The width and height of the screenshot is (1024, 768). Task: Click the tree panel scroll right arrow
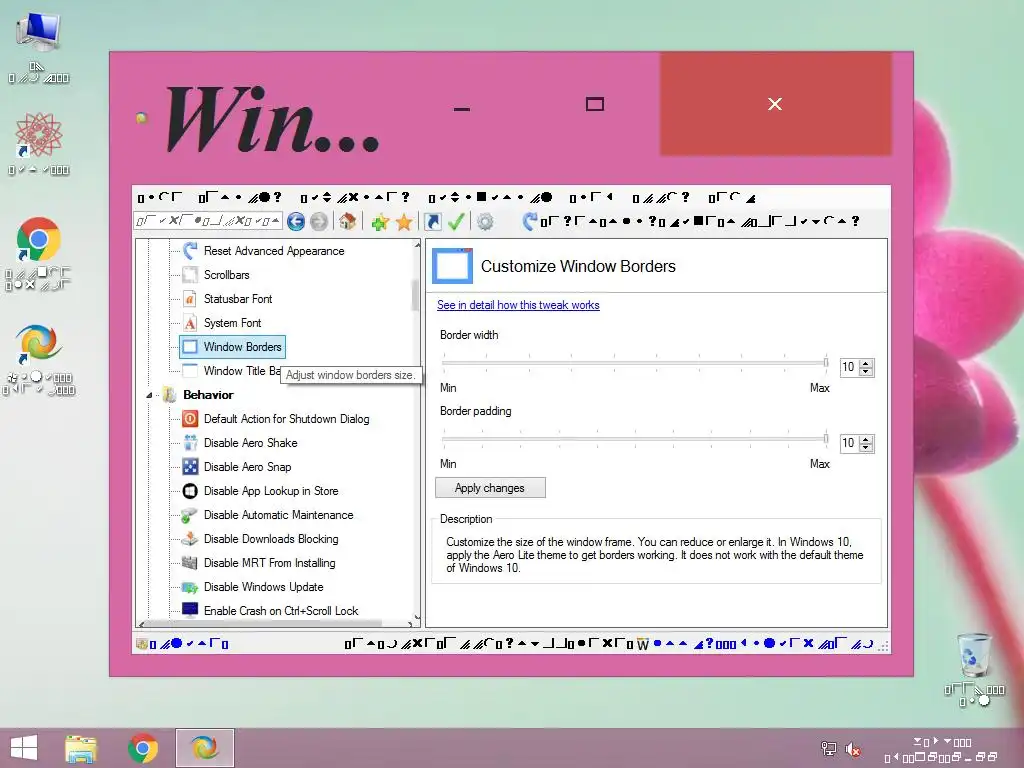(x=410, y=623)
